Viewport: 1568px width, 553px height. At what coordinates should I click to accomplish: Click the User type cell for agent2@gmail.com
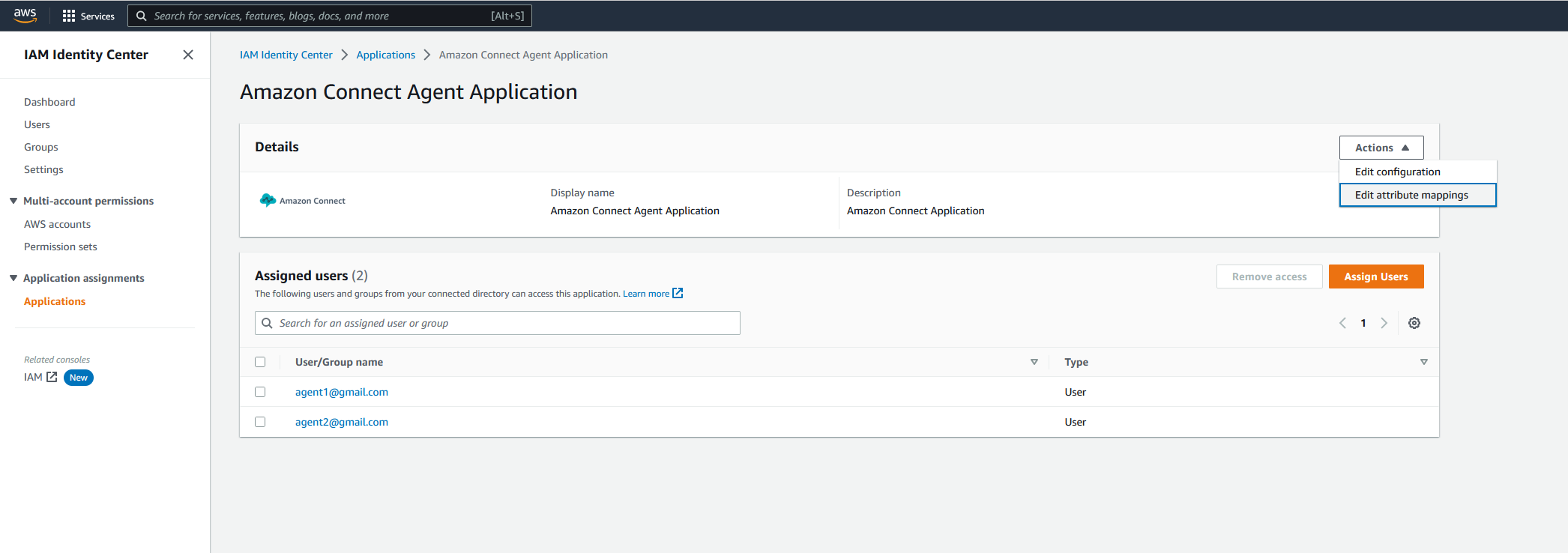coord(1076,422)
